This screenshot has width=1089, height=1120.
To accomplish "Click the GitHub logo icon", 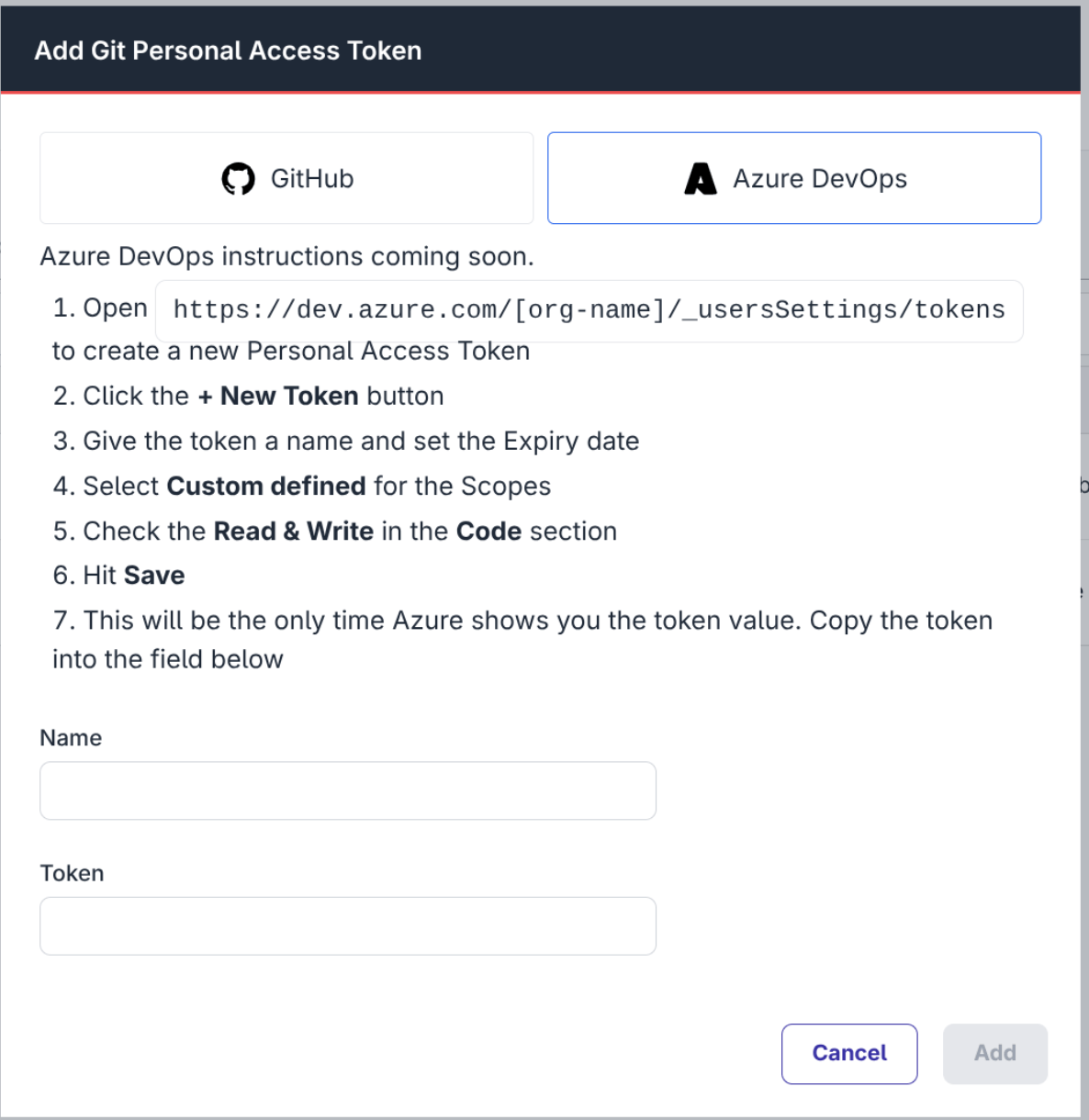I will (x=239, y=178).
